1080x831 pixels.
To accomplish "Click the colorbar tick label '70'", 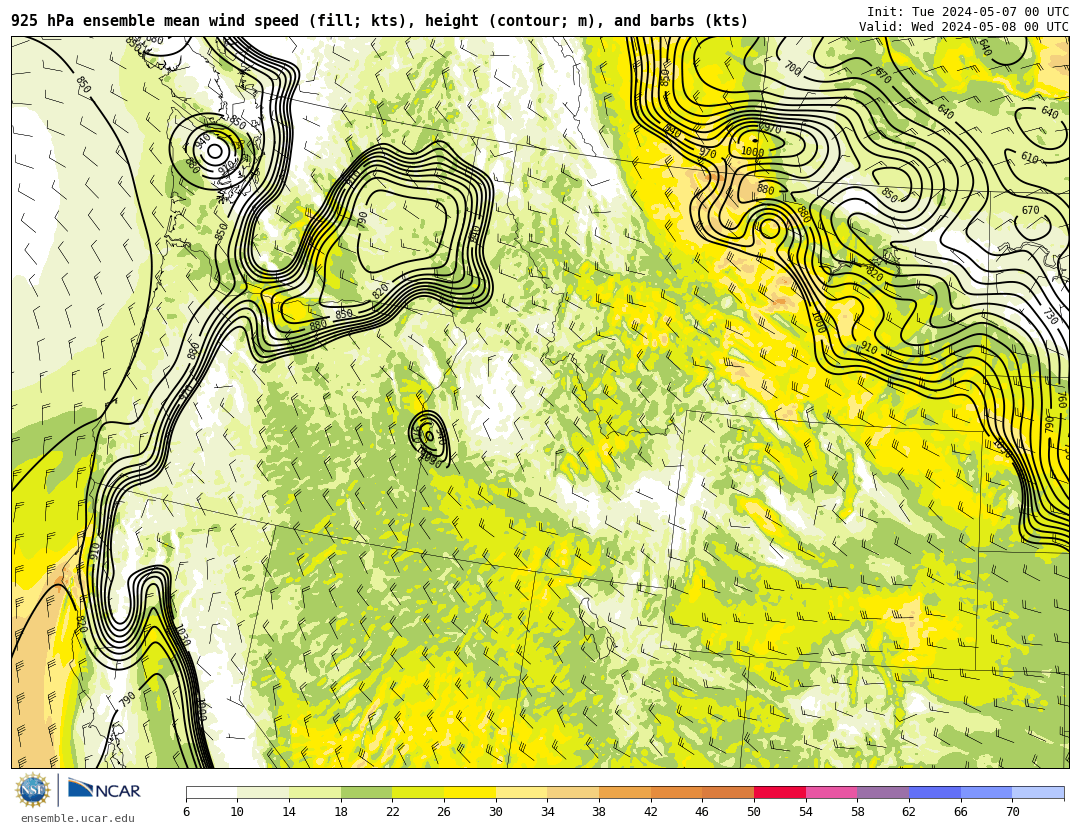I will pyautogui.click(x=1012, y=812).
